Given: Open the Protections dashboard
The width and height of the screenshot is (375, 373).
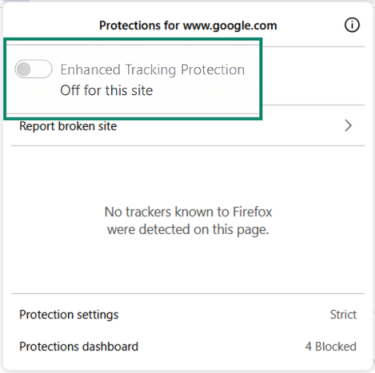Looking at the screenshot, I should (x=188, y=346).
